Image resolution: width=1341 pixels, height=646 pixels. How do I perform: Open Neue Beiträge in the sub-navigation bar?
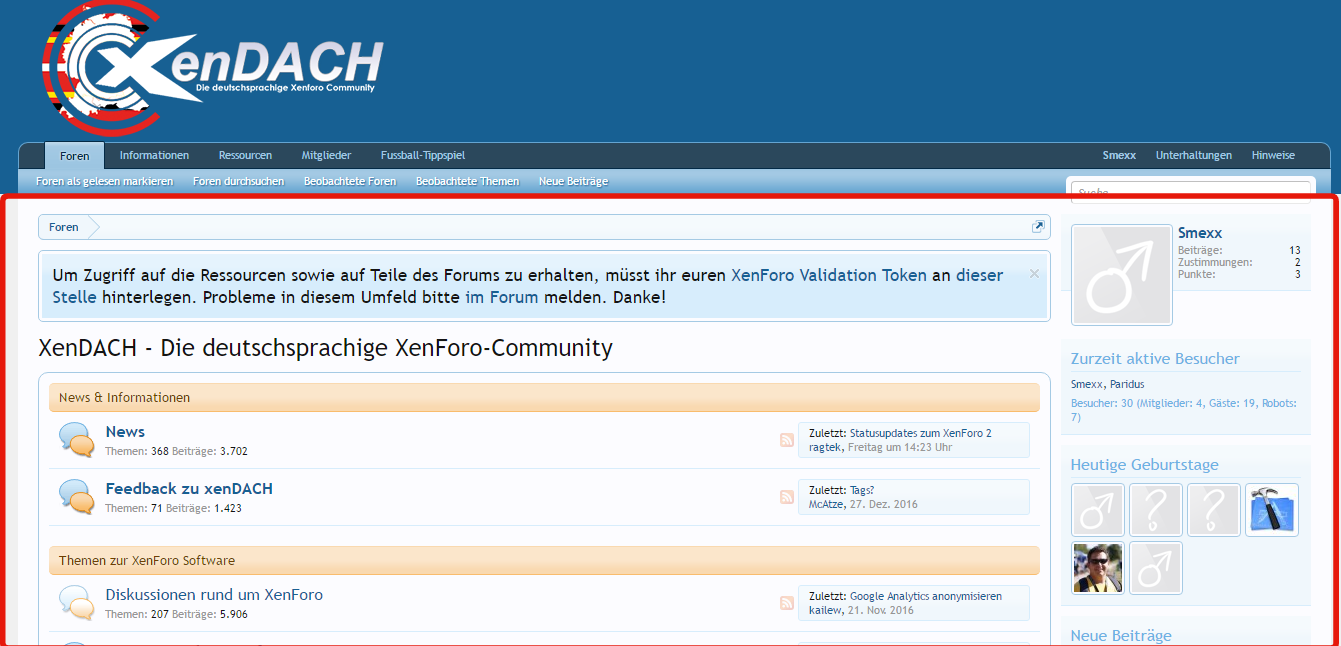(x=573, y=181)
